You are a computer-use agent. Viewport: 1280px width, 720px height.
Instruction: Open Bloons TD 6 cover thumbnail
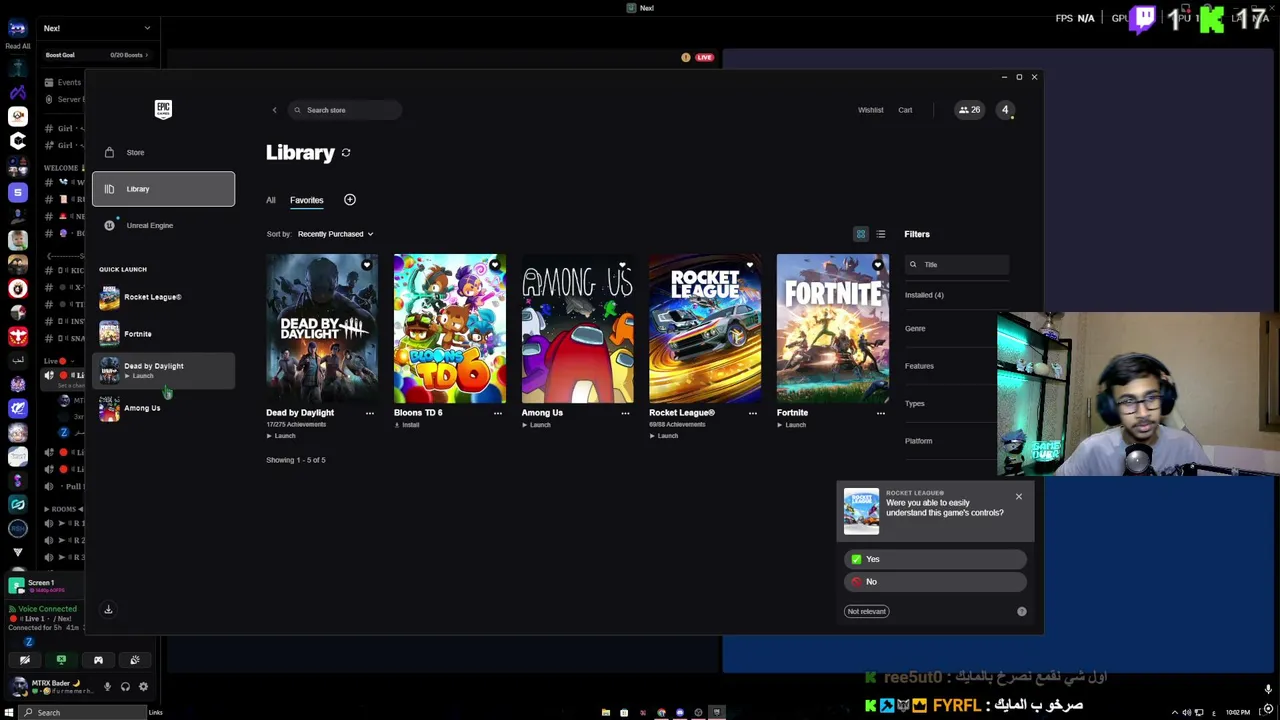[450, 328]
